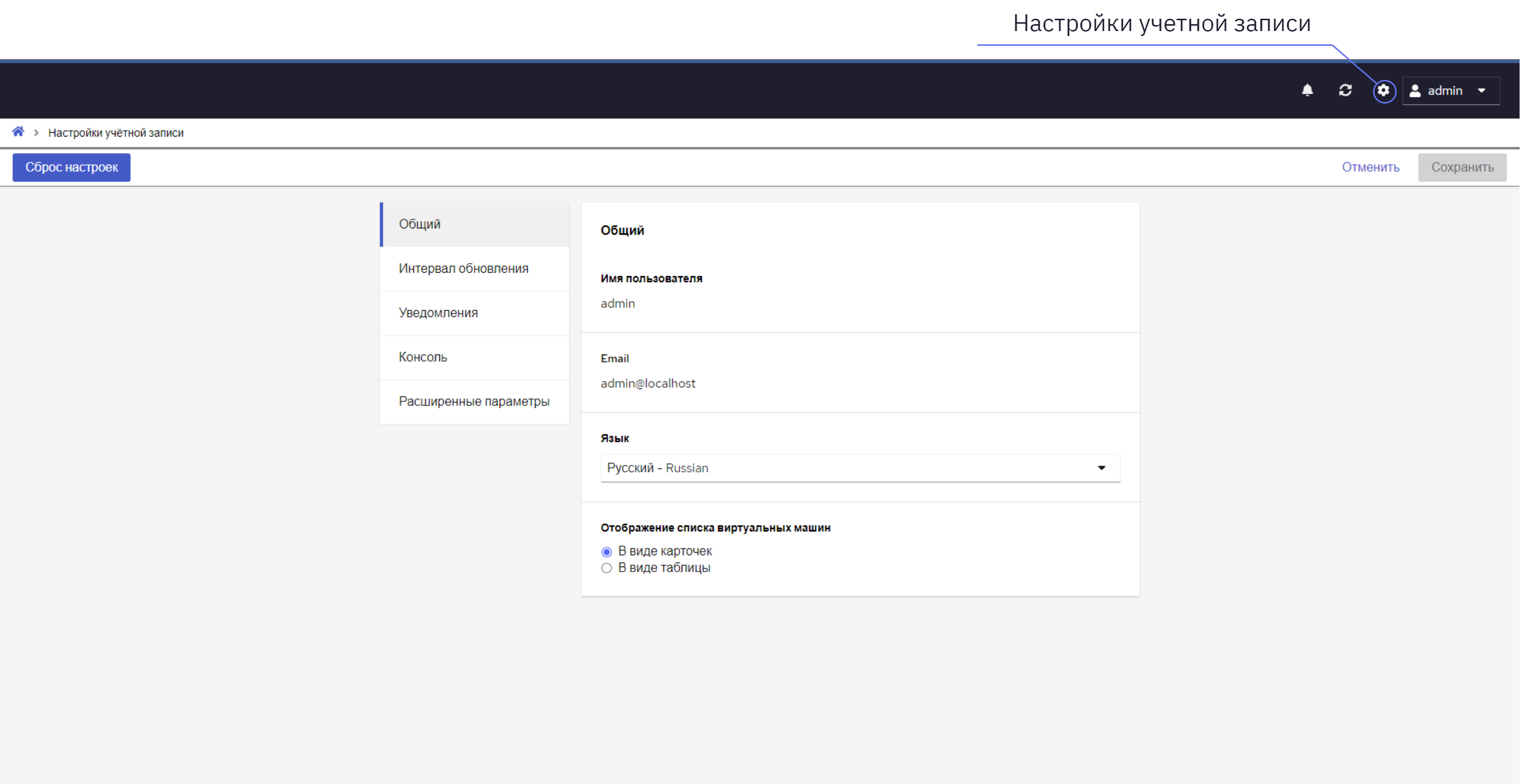Click the Общий section heading

coord(622,231)
